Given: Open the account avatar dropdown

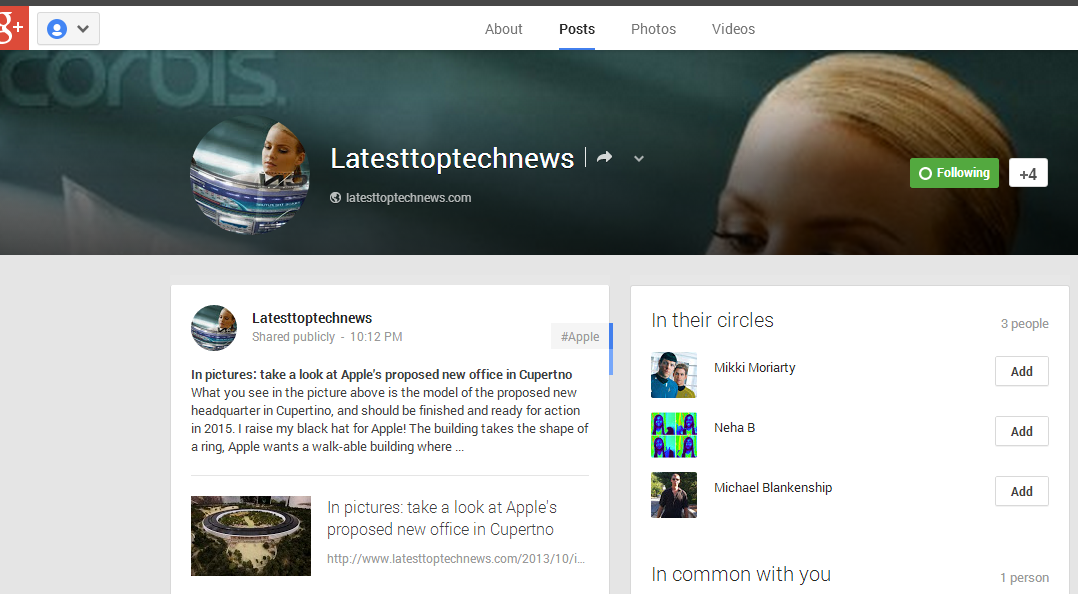Looking at the screenshot, I should pyautogui.click(x=68, y=29).
